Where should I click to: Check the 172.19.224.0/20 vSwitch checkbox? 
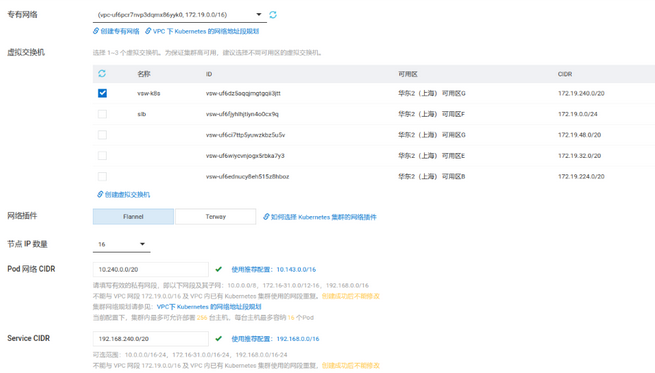pos(102,177)
